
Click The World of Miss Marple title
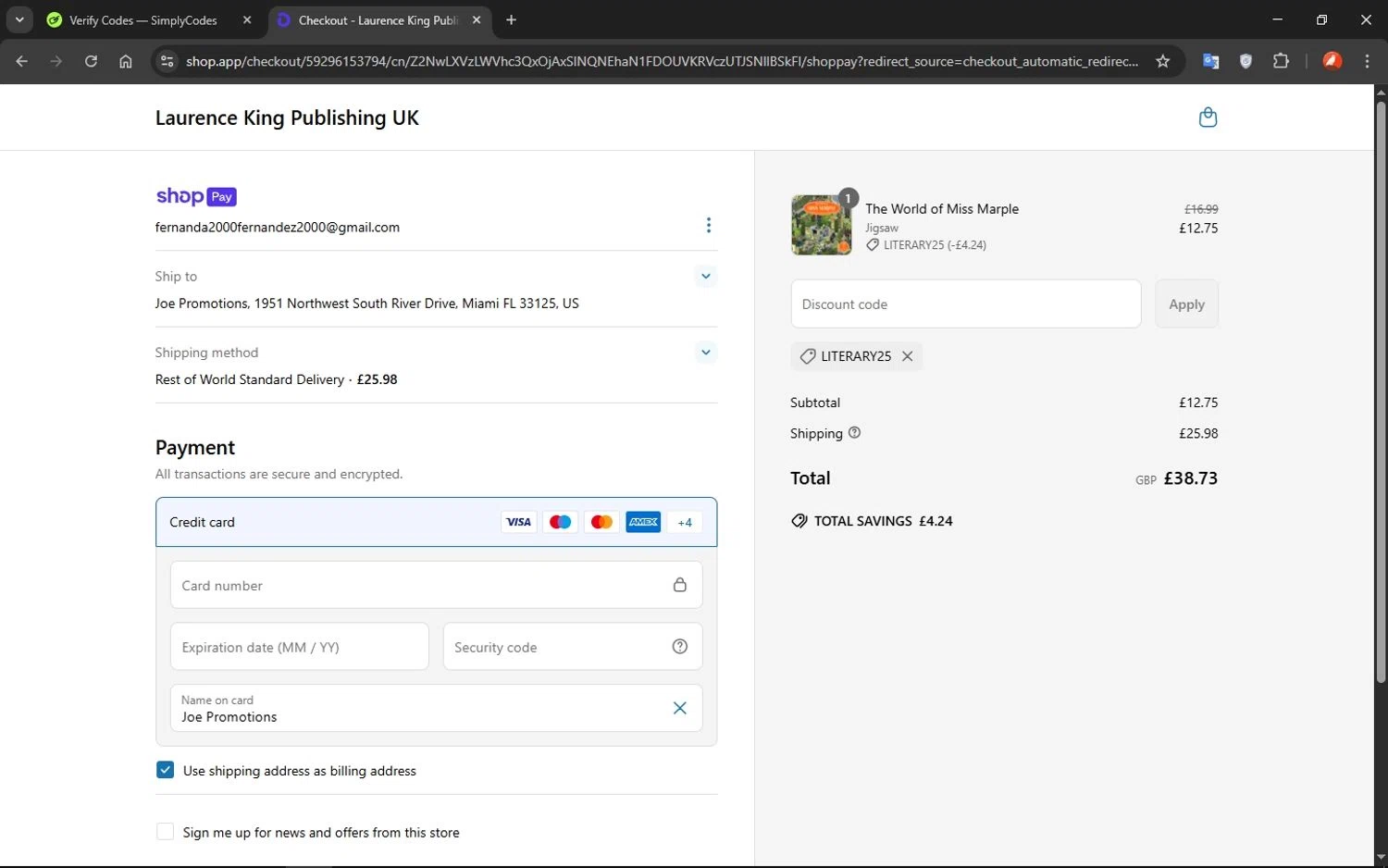942,209
